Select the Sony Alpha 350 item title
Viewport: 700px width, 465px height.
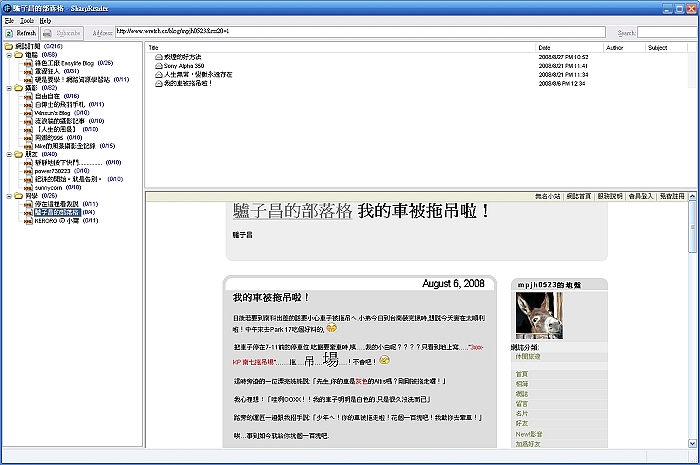(x=183, y=66)
